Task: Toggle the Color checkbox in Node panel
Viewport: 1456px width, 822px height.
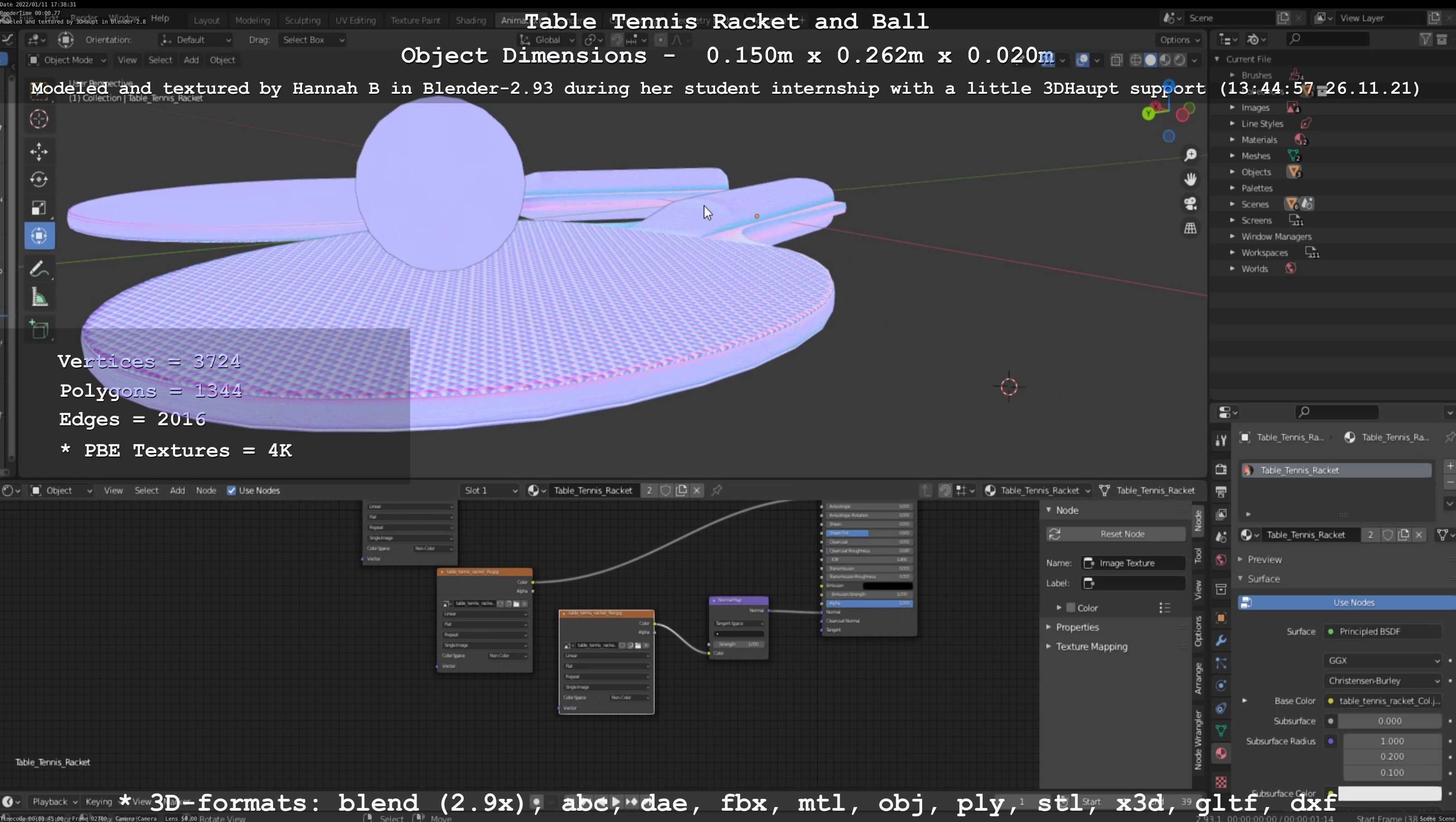Action: (x=1071, y=608)
